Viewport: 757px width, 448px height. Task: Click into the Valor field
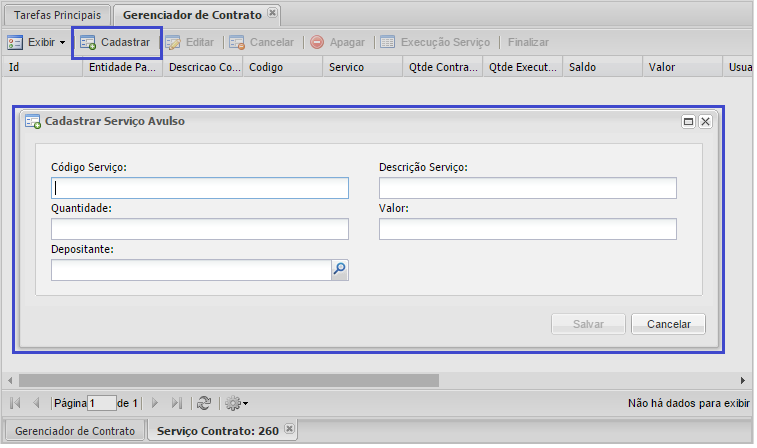[528, 229]
